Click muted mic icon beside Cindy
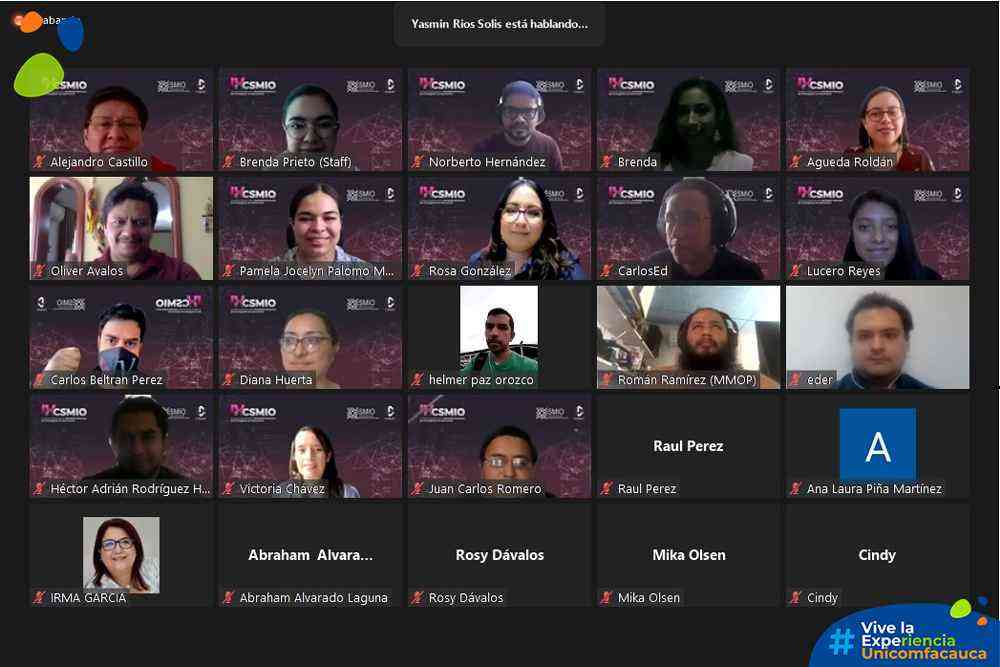The height and width of the screenshot is (667, 1000). pos(796,598)
